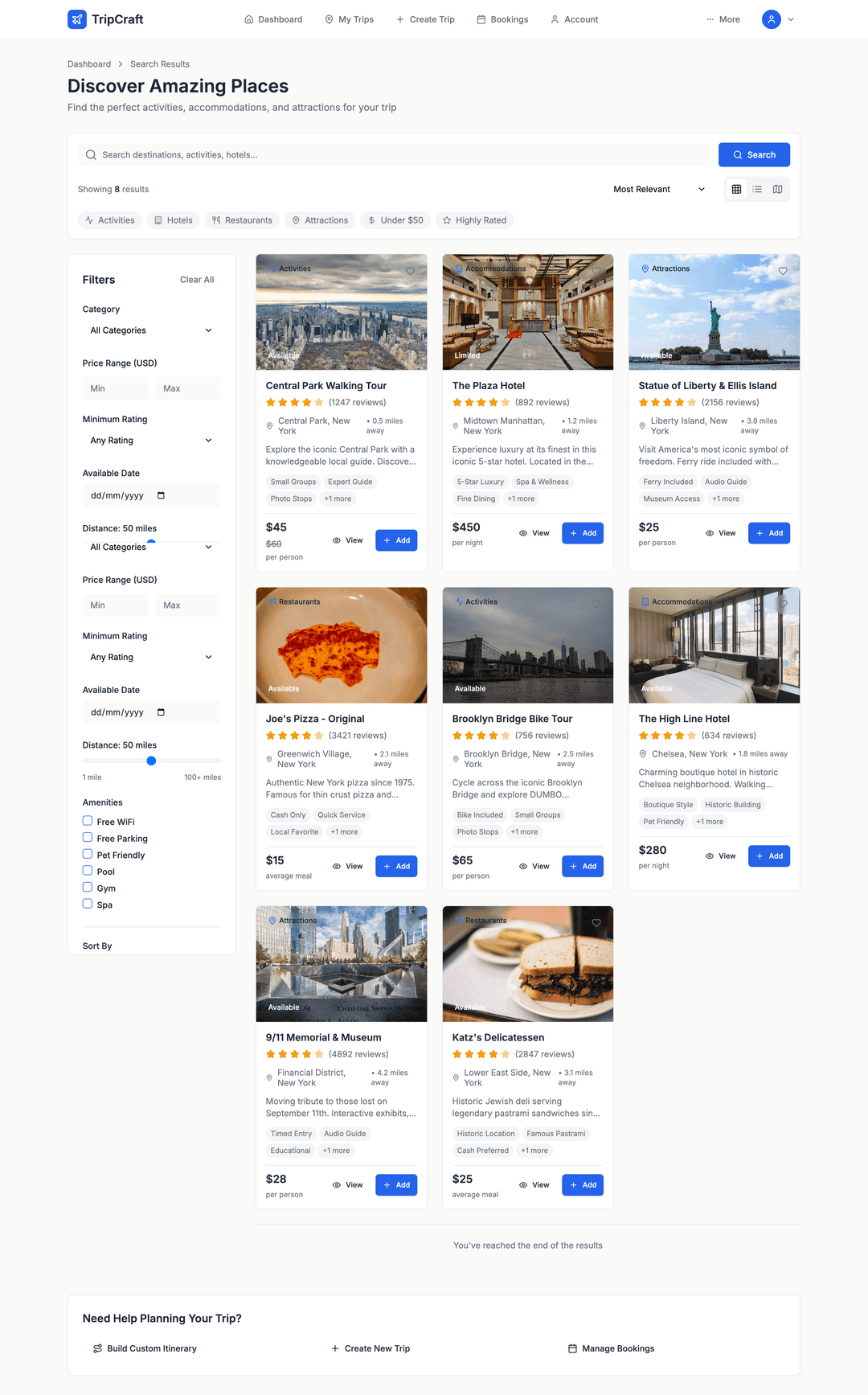Viewport: 868px width, 1395px height.
Task: Favorite The High Line Hotel heart
Action: point(783,604)
